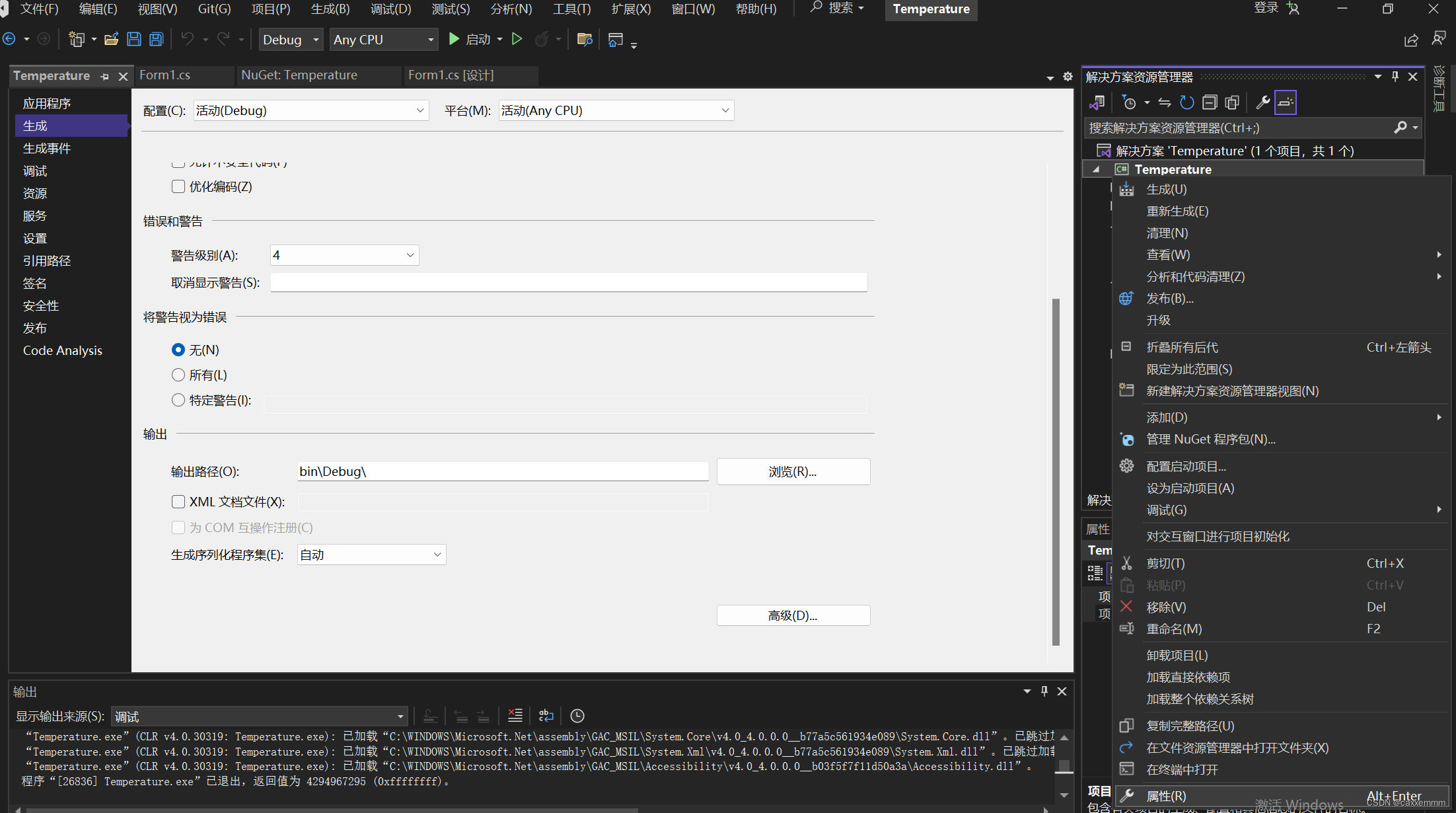Click the properties page vertical scrollbar thumb
Image resolution: width=1456 pixels, height=813 pixels.
pos(1056,472)
